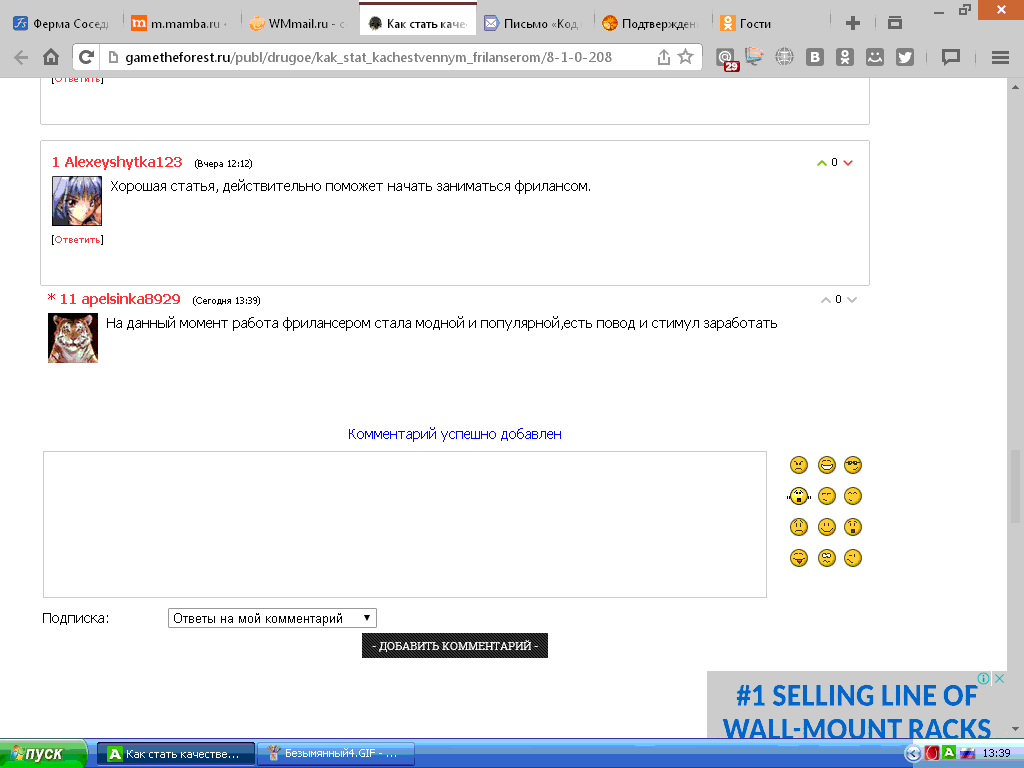Open the Windows пуск start button
The width and height of the screenshot is (1024, 768).
tap(42, 754)
